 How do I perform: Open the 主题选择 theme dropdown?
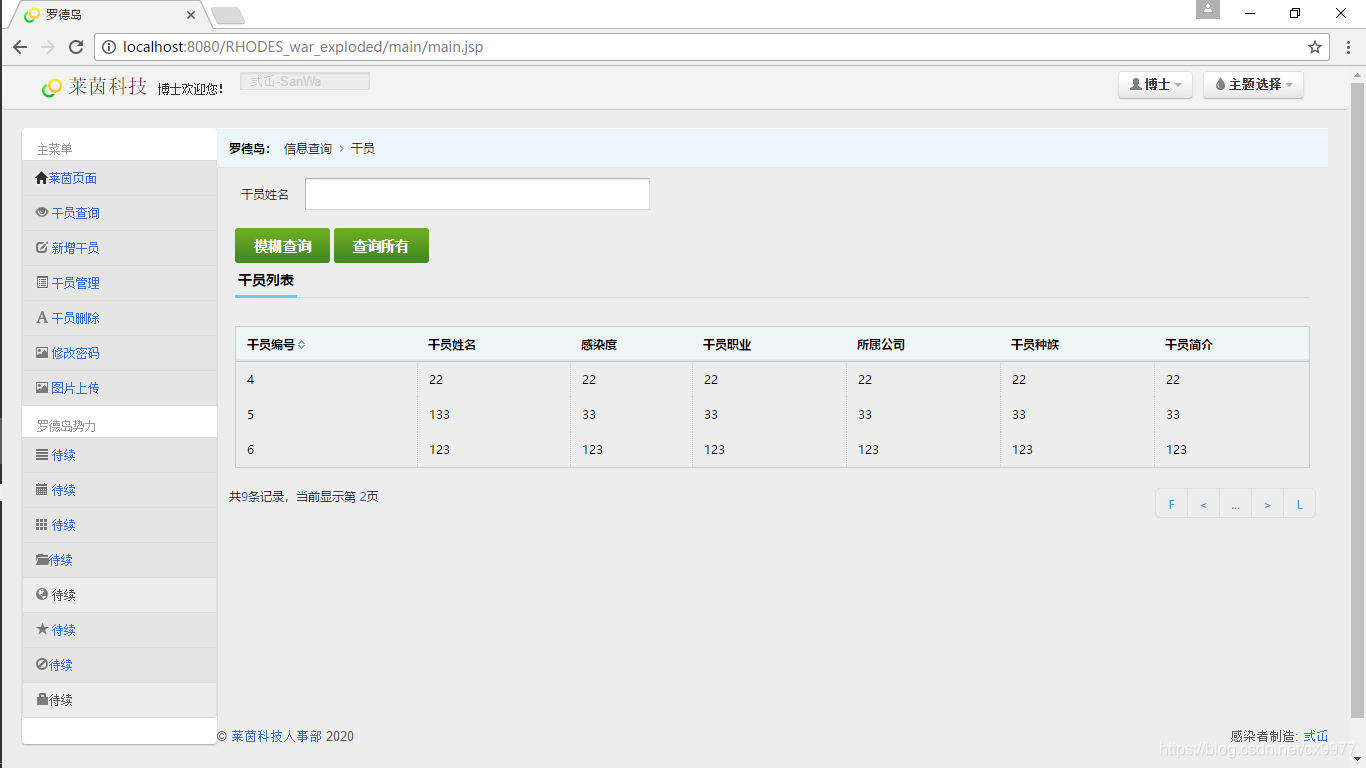1253,85
